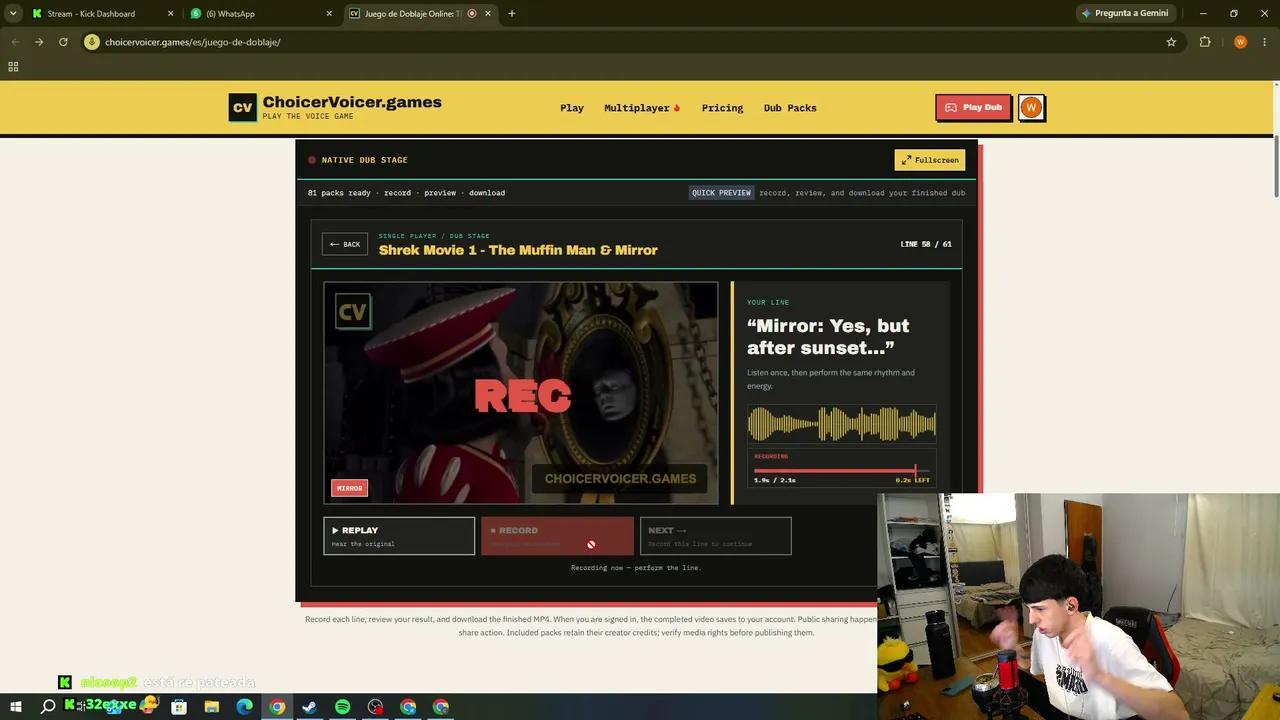The height and width of the screenshot is (720, 1280).
Task: Click the CV logo in site header
Action: pyautogui.click(x=242, y=107)
